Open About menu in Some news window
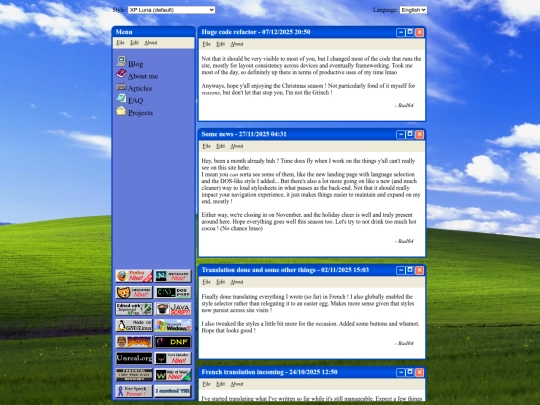 click(237, 146)
